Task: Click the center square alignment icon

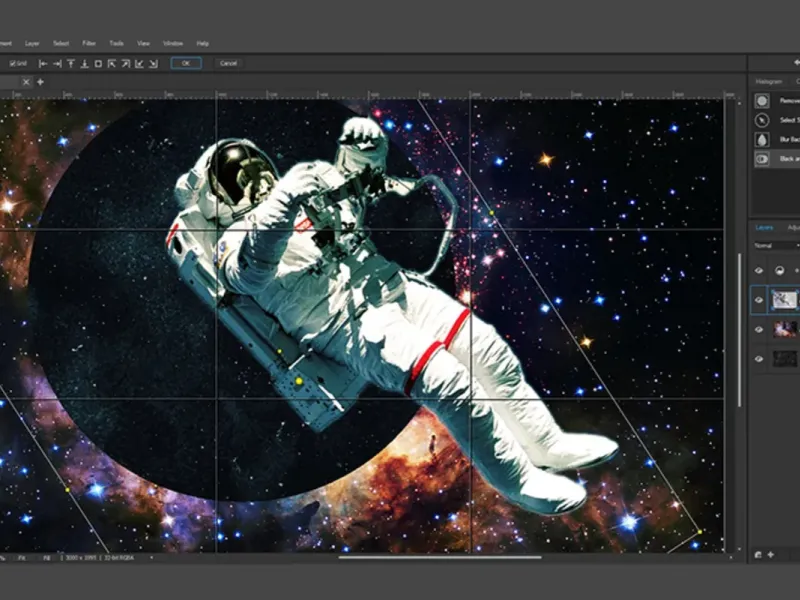Action: pyautogui.click(x=98, y=63)
